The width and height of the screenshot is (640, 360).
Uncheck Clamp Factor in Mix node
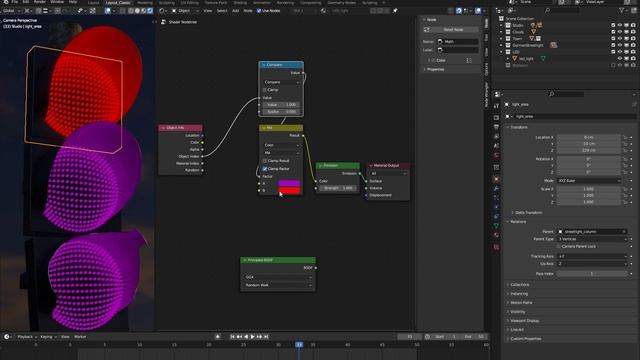tap(264, 169)
